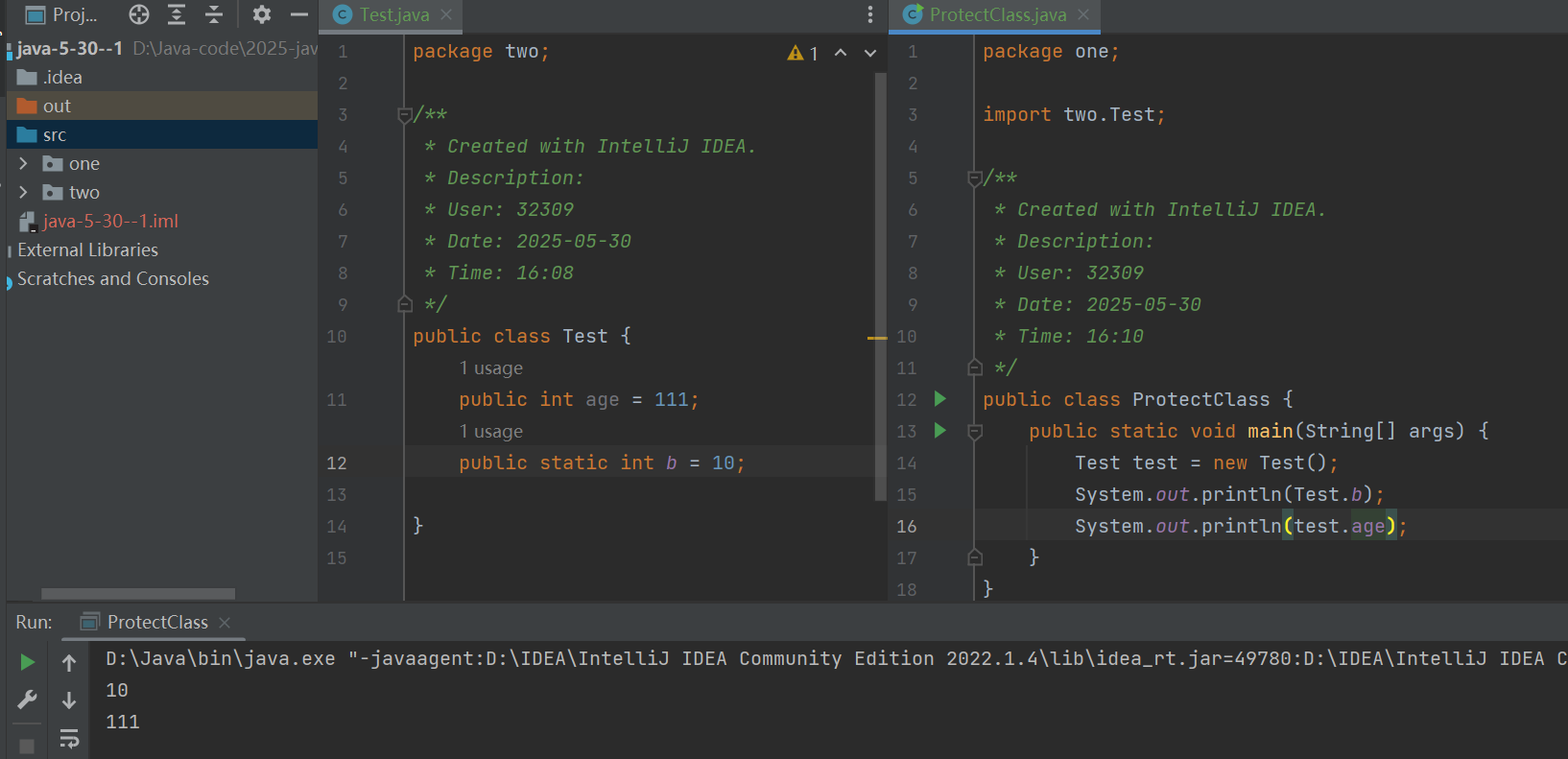This screenshot has width=1568, height=759.
Task: Click 'import two.Test;' statement
Action: pyautogui.click(x=1074, y=115)
